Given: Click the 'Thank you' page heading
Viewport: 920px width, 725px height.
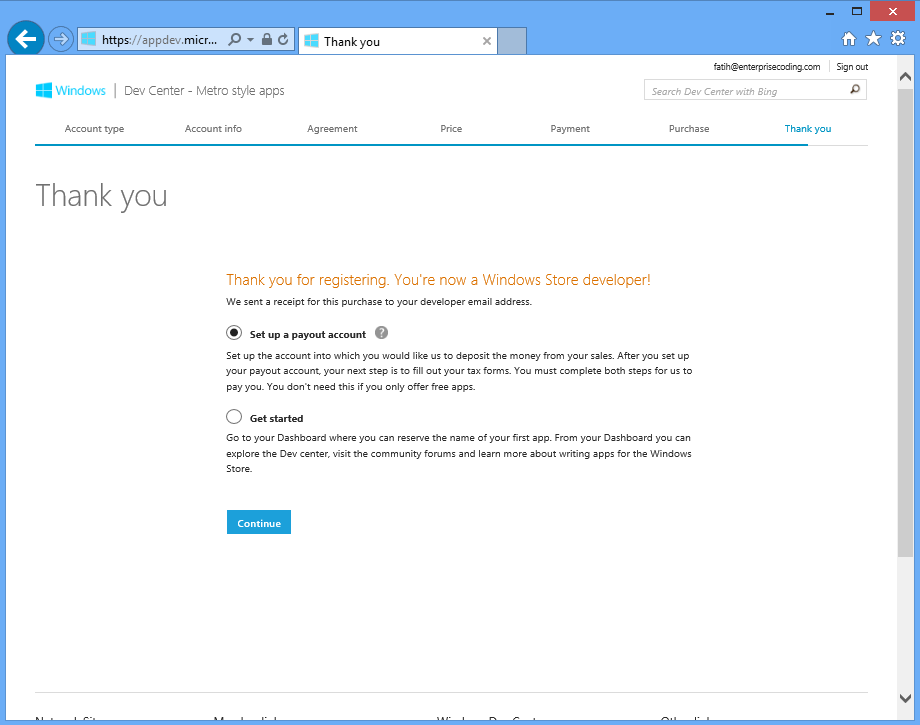Looking at the screenshot, I should pos(102,196).
